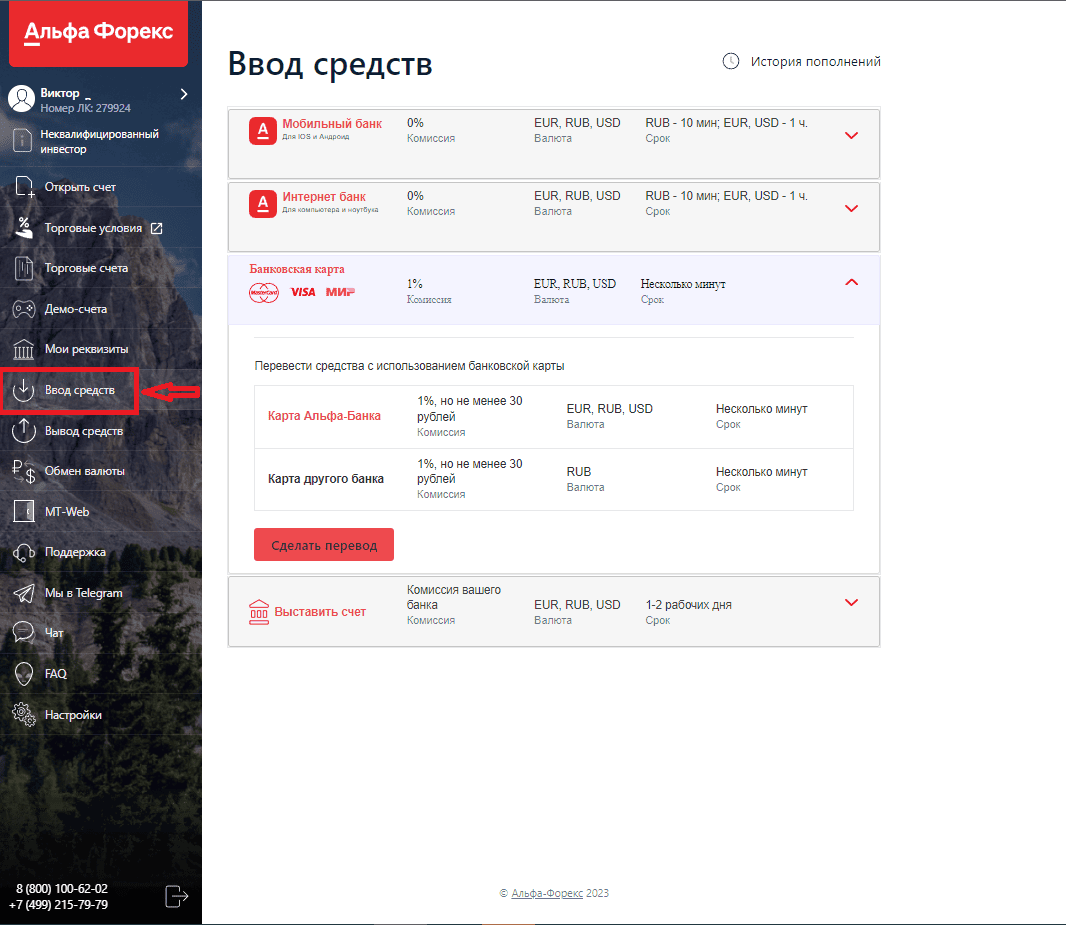Click the Альфа Форекс logo
The image size is (1066, 925).
(x=99, y=33)
